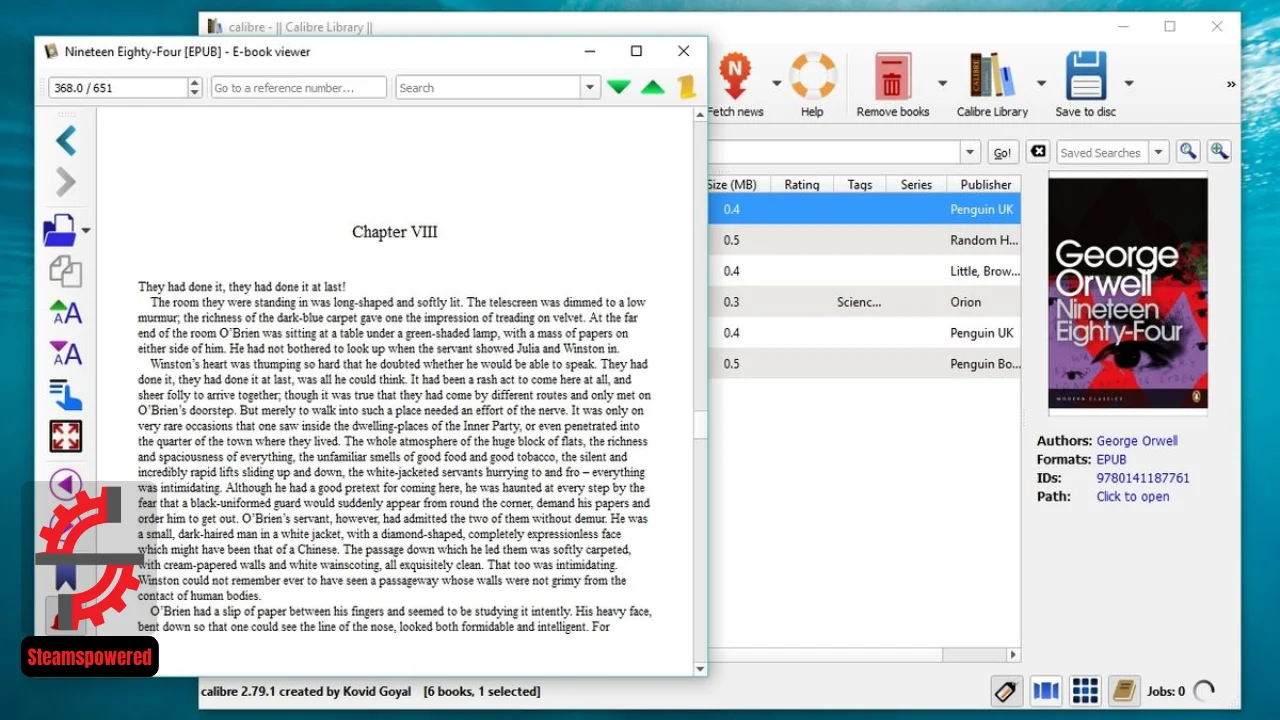Open the viewer Search history dropdown
Viewport: 1280px width, 720px height.
point(590,88)
